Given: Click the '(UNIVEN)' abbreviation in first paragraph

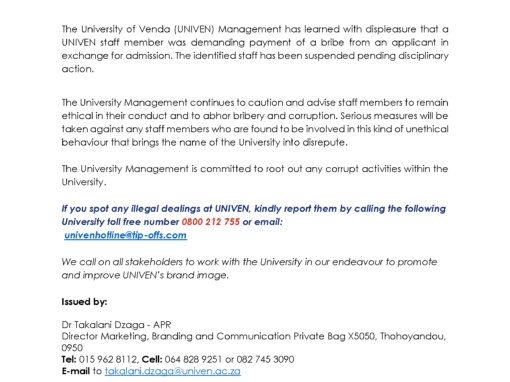Looking at the screenshot, I should (194, 29).
